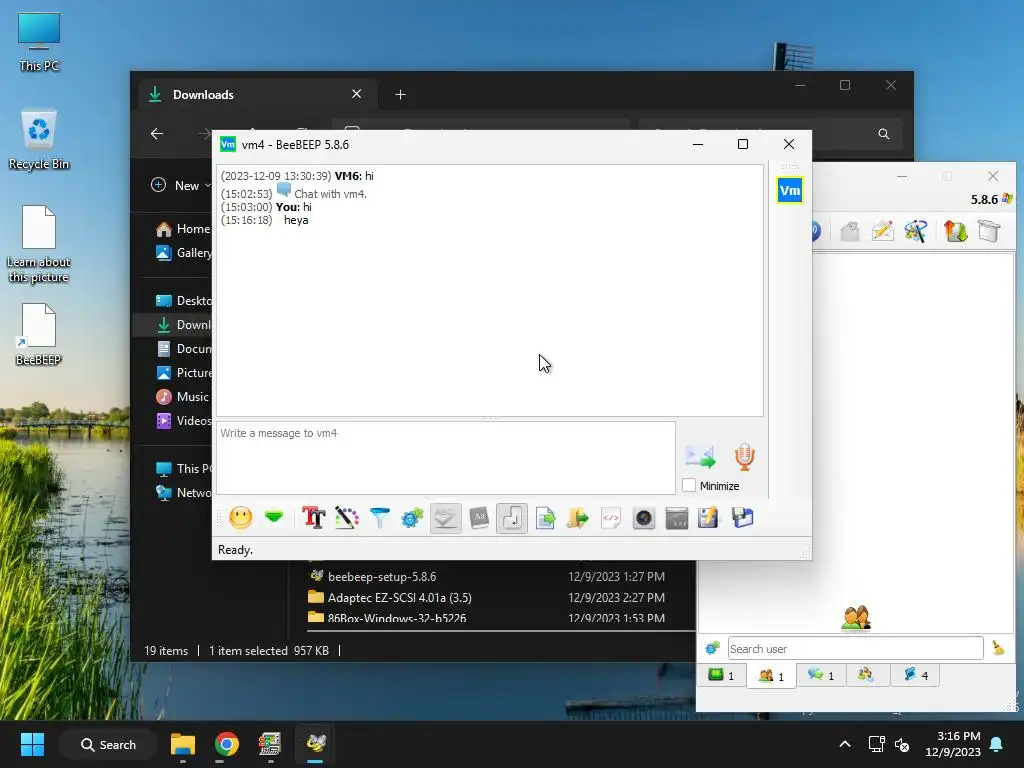
Task: Send message with envelope arrow button
Action: 700,456
